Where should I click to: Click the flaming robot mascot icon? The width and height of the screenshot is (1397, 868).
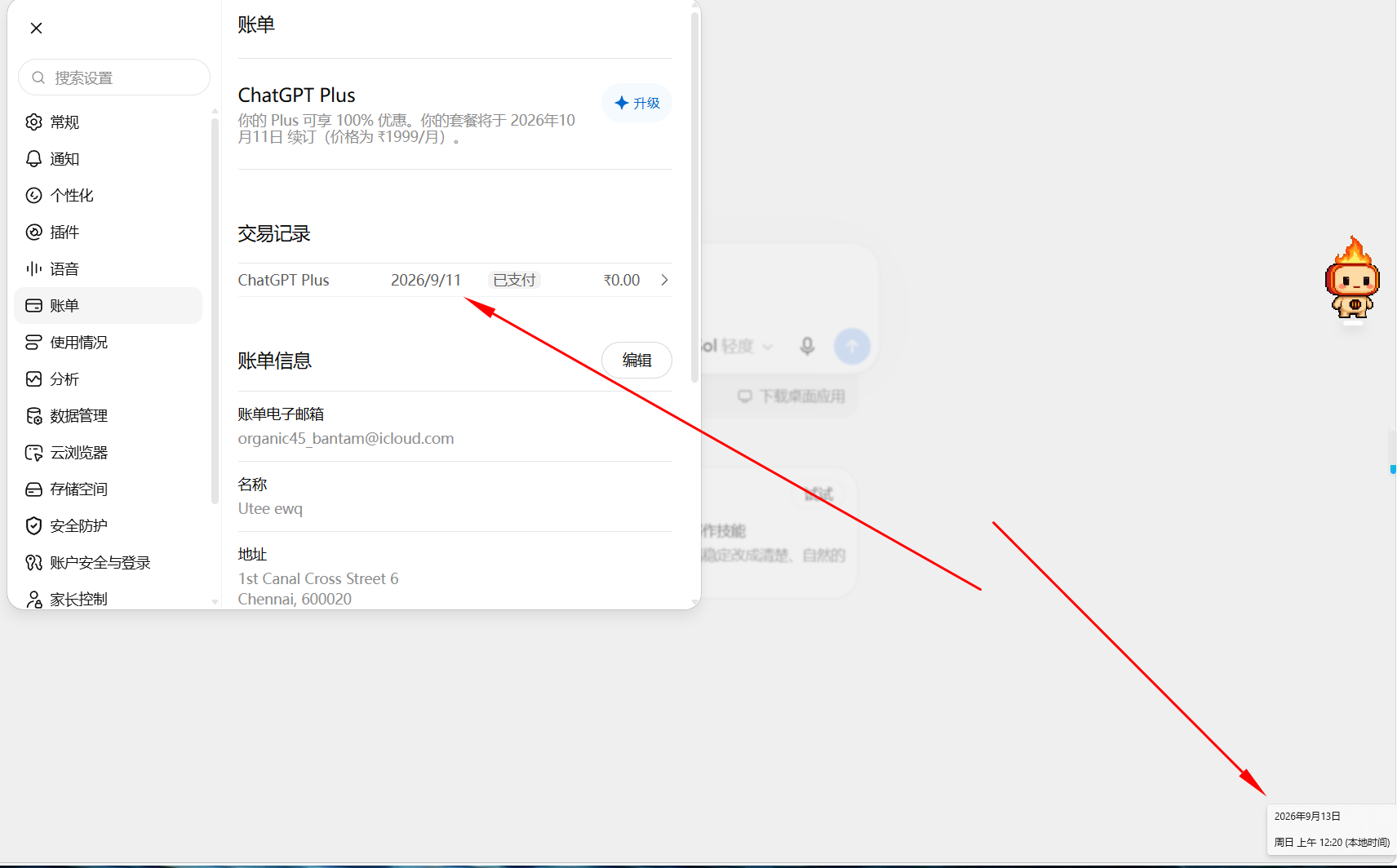coord(1352,278)
